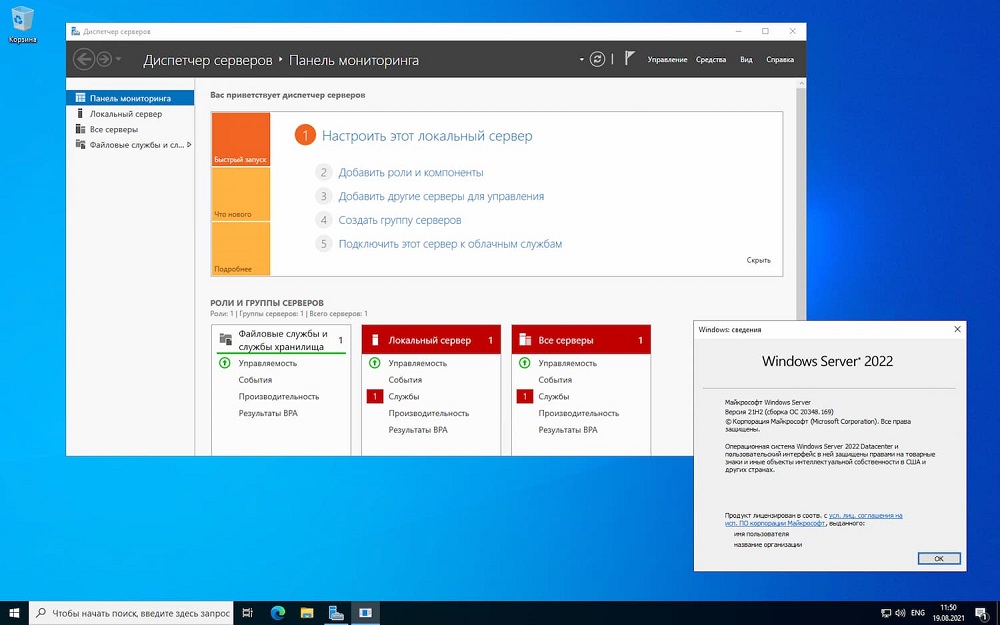Click Скрыть to hide the welcome tile

(758, 260)
